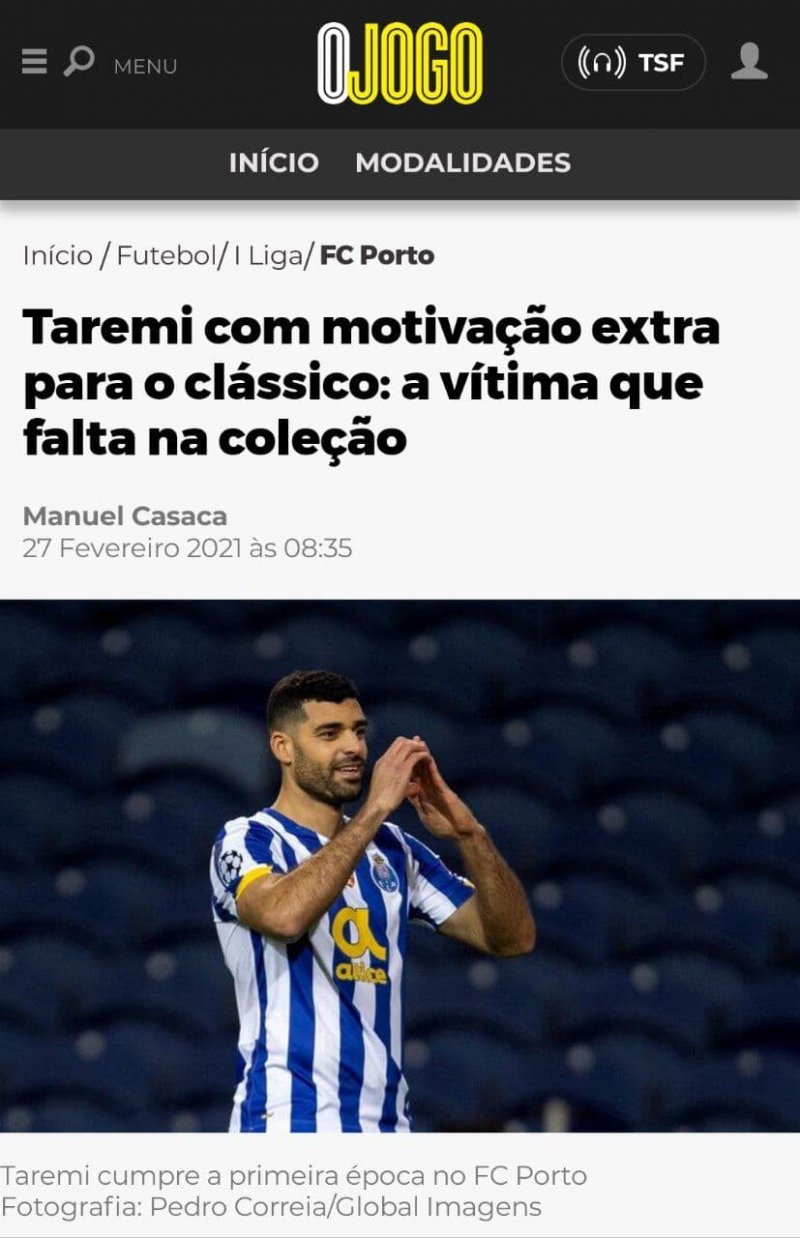Open the Futebol breadcrumb link
The width and height of the screenshot is (800, 1238).
(x=166, y=255)
